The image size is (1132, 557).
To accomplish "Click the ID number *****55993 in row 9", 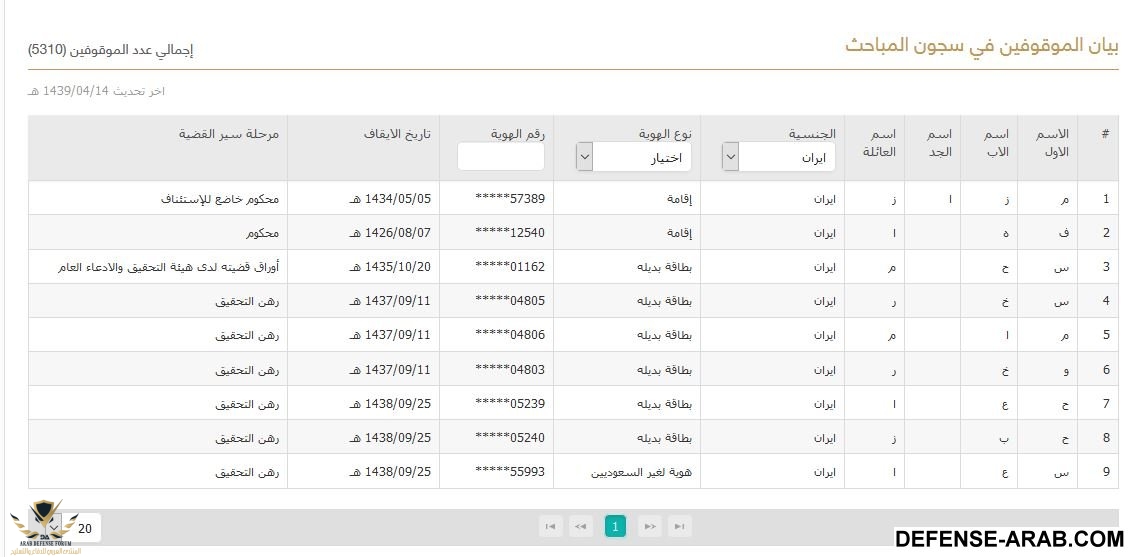I will tap(511, 471).
